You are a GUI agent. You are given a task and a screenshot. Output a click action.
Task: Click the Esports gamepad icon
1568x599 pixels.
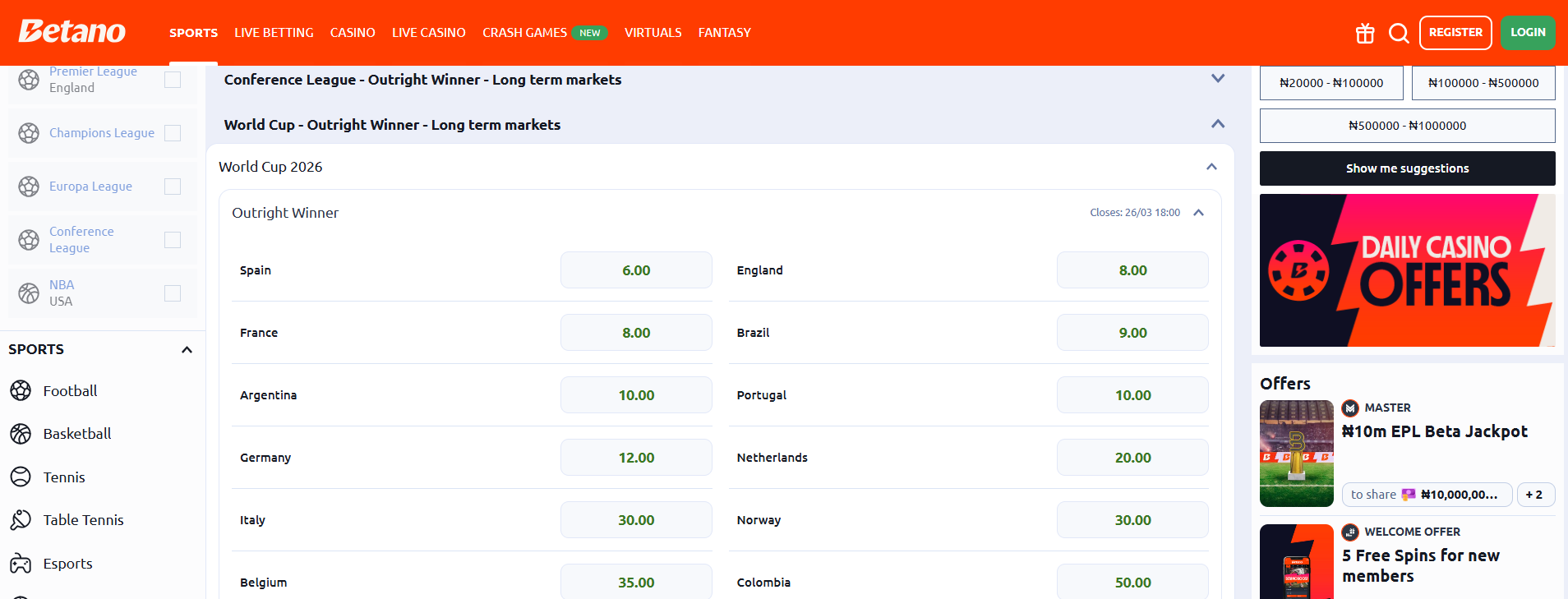[21, 563]
